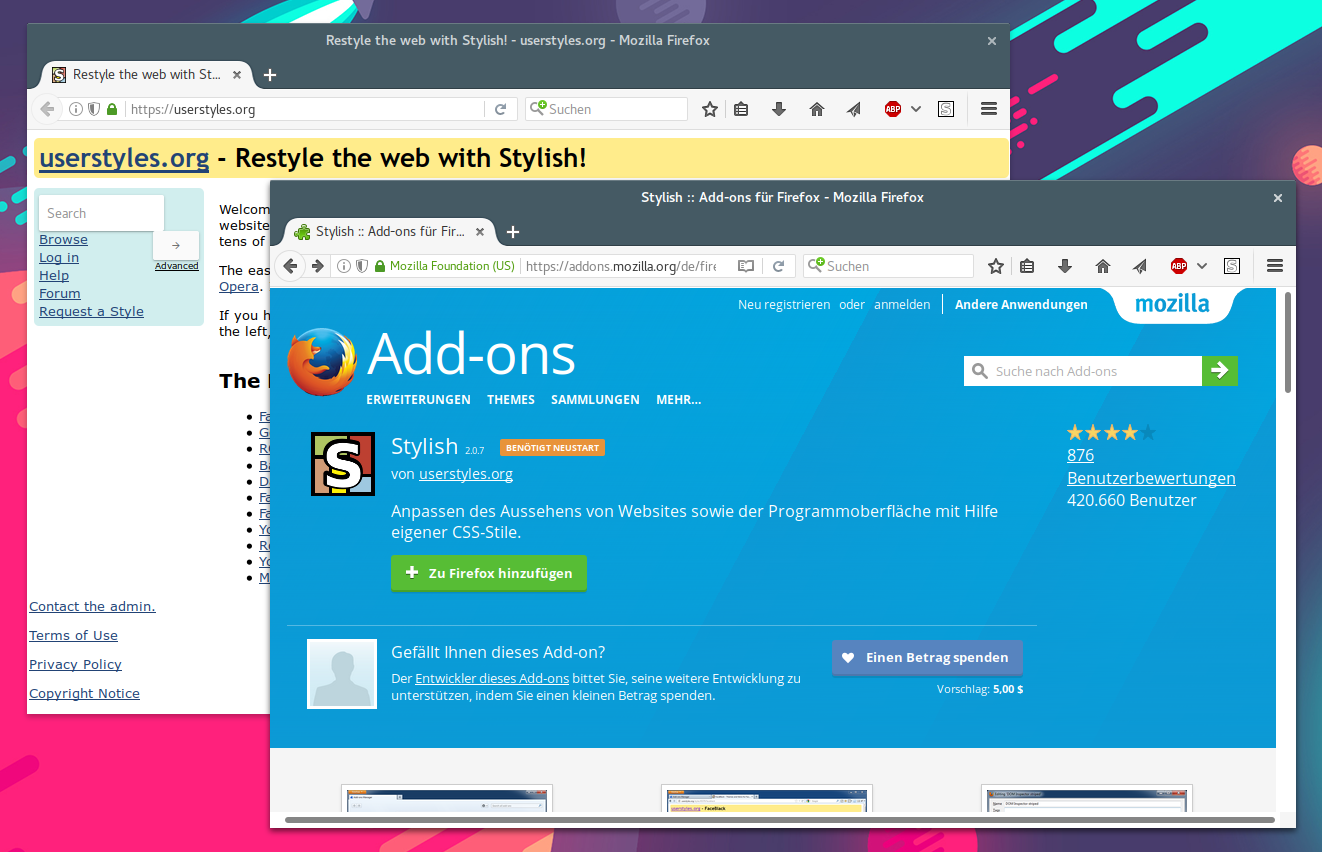Click the Stylish toolbar icon in the Add-ons window
This screenshot has height=852, width=1322.
1232,266
